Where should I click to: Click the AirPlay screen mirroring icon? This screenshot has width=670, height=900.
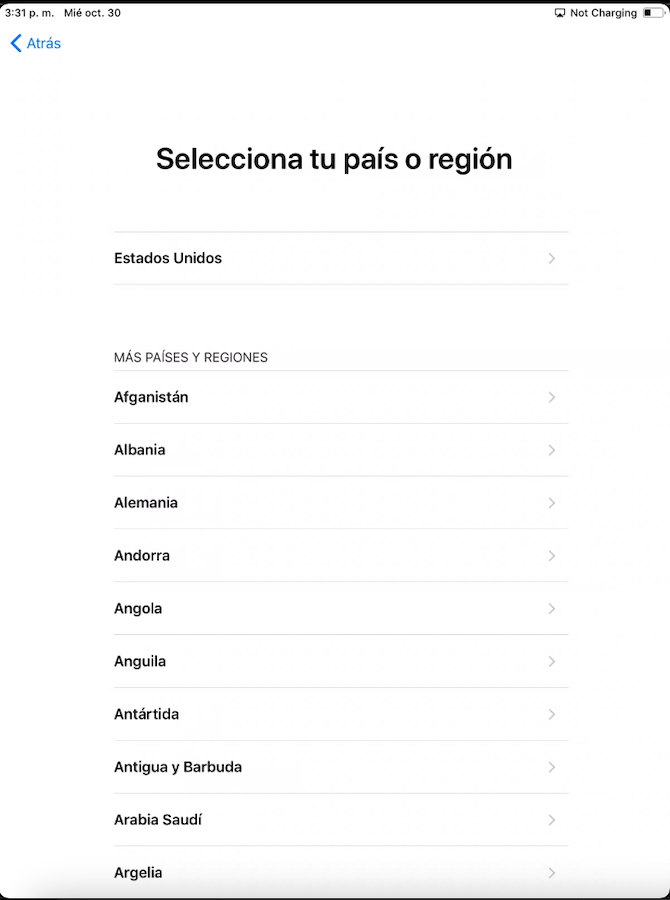[x=560, y=13]
